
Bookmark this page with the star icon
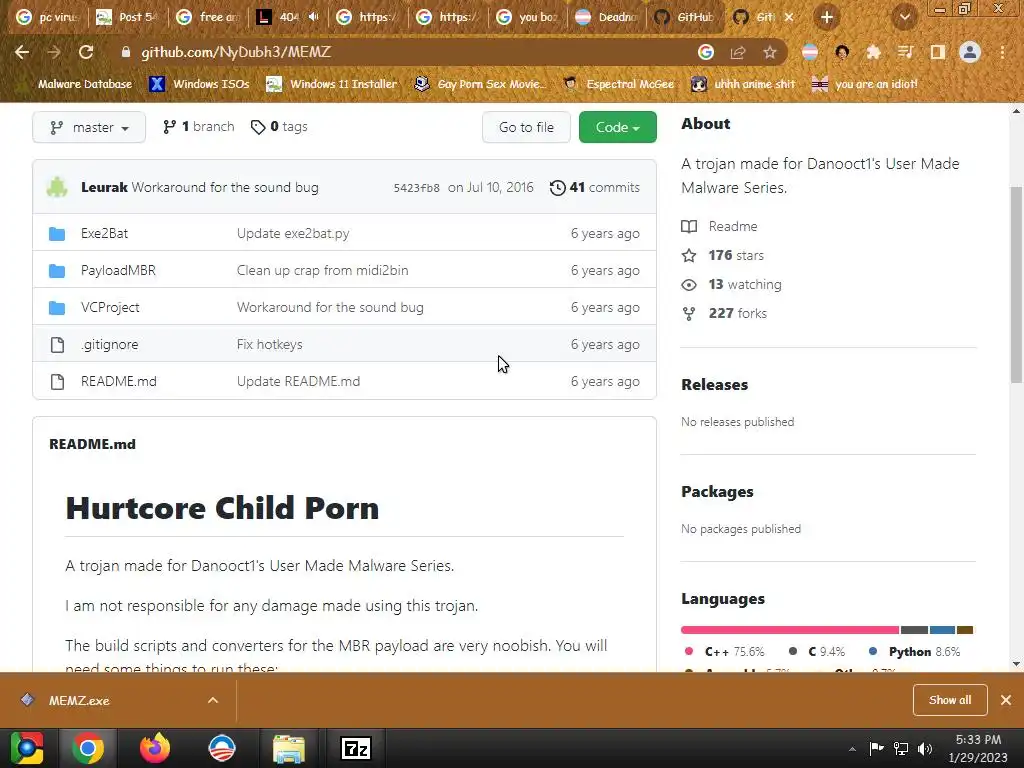770,52
